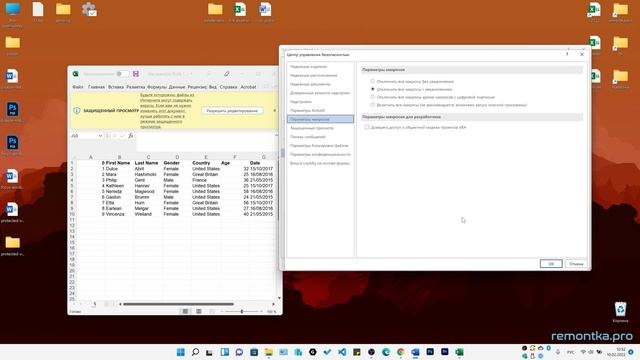640x360 pixels.
Task: Select 'Надежные документы' category
Action: [320, 84]
